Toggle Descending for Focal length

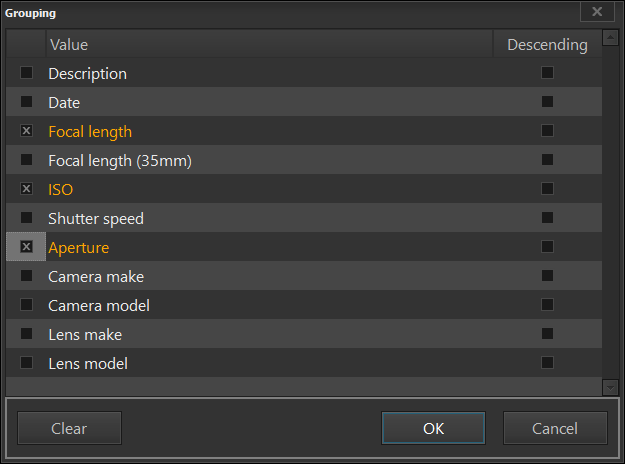click(547, 131)
